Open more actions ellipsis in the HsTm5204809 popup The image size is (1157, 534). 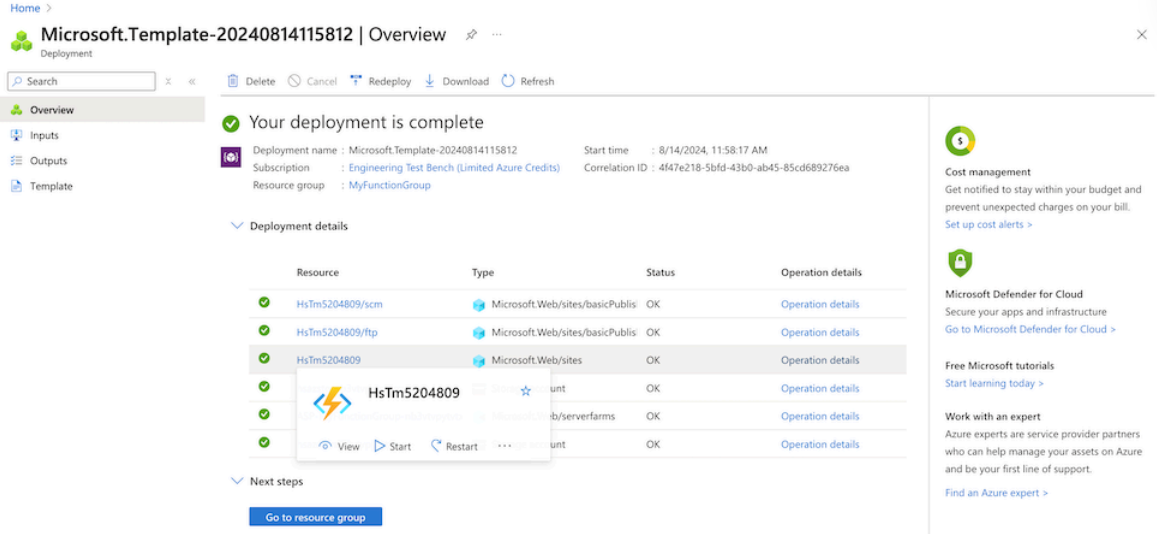505,445
